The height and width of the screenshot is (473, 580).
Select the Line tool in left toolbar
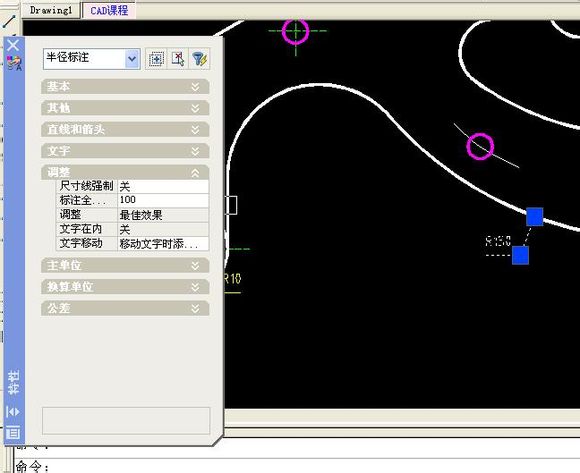9,21
